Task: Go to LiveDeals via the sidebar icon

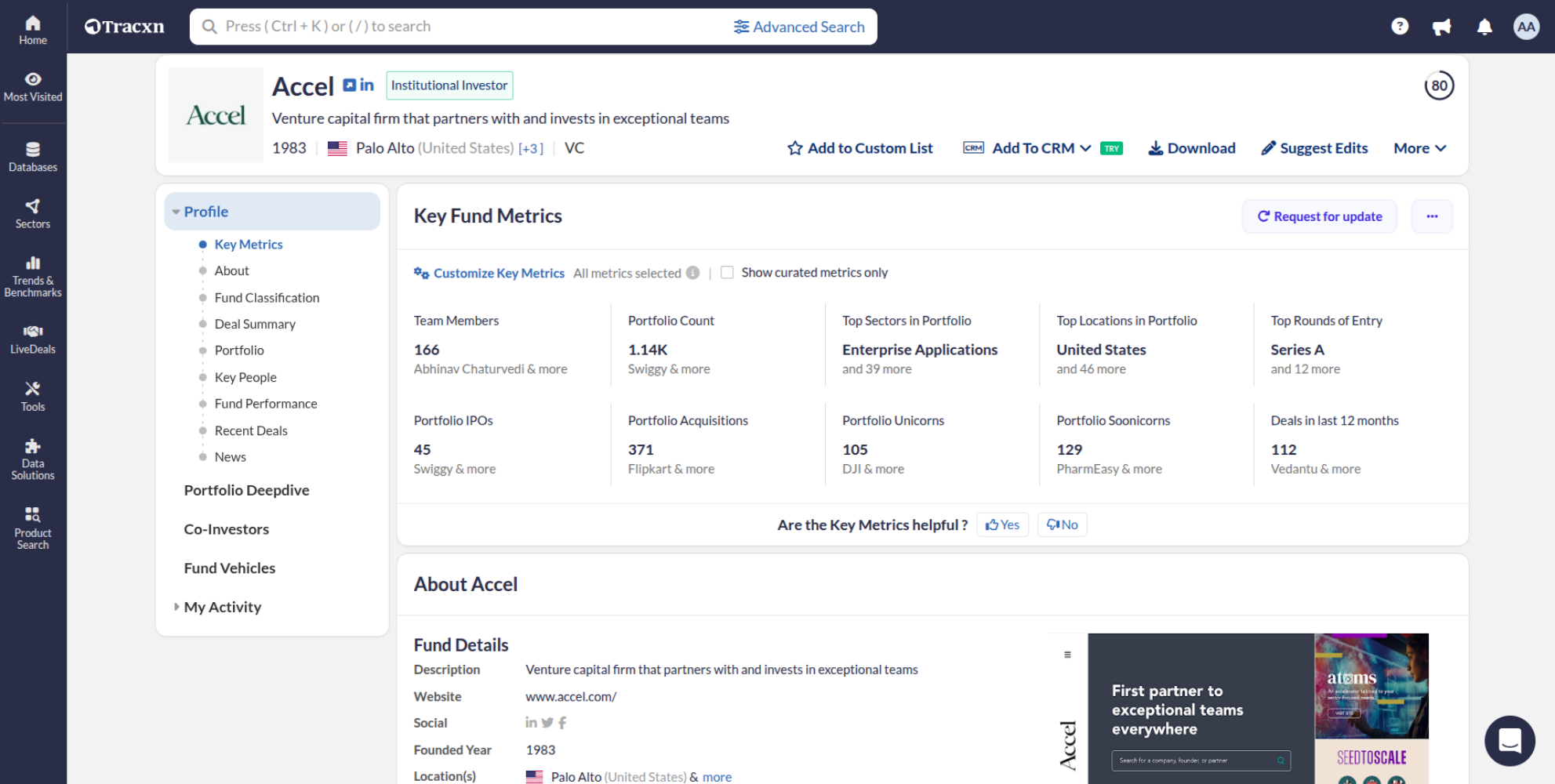Action: 32,337
